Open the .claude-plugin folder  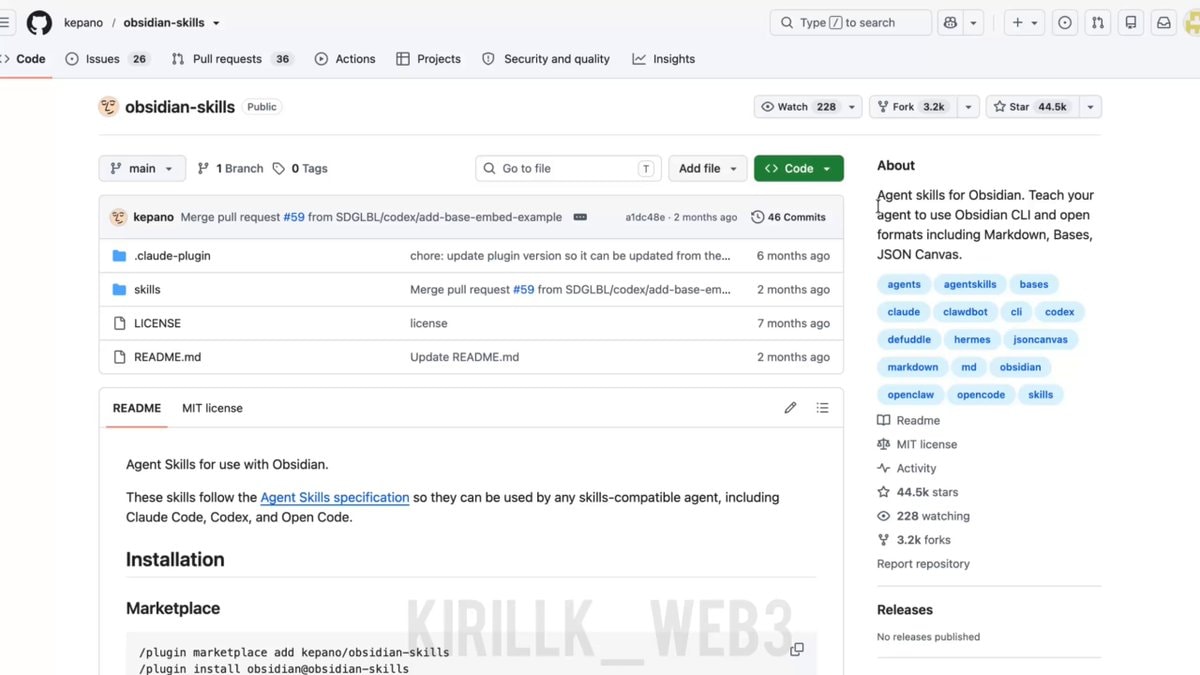[x=172, y=256]
